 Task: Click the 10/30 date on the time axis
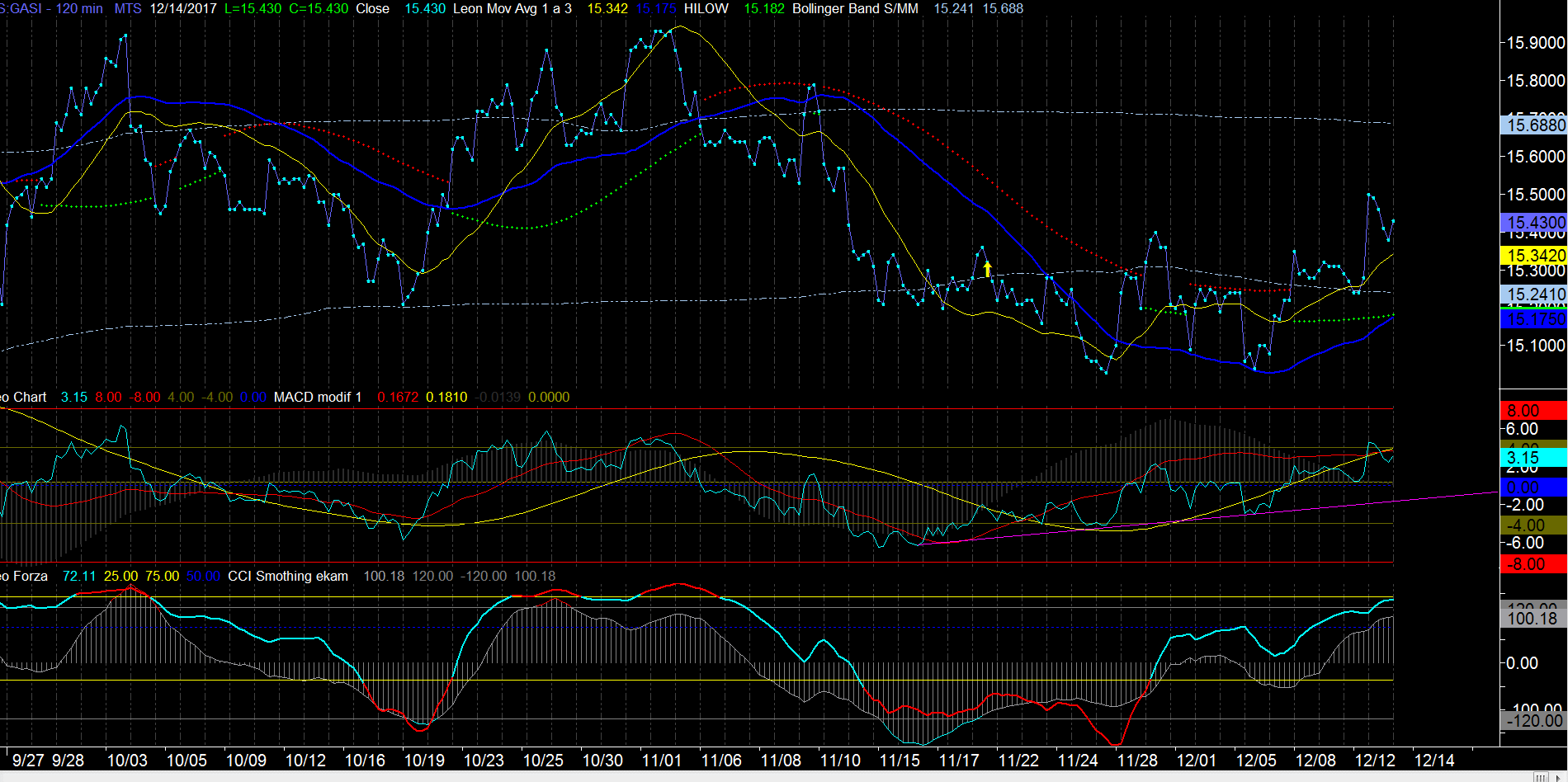602,761
